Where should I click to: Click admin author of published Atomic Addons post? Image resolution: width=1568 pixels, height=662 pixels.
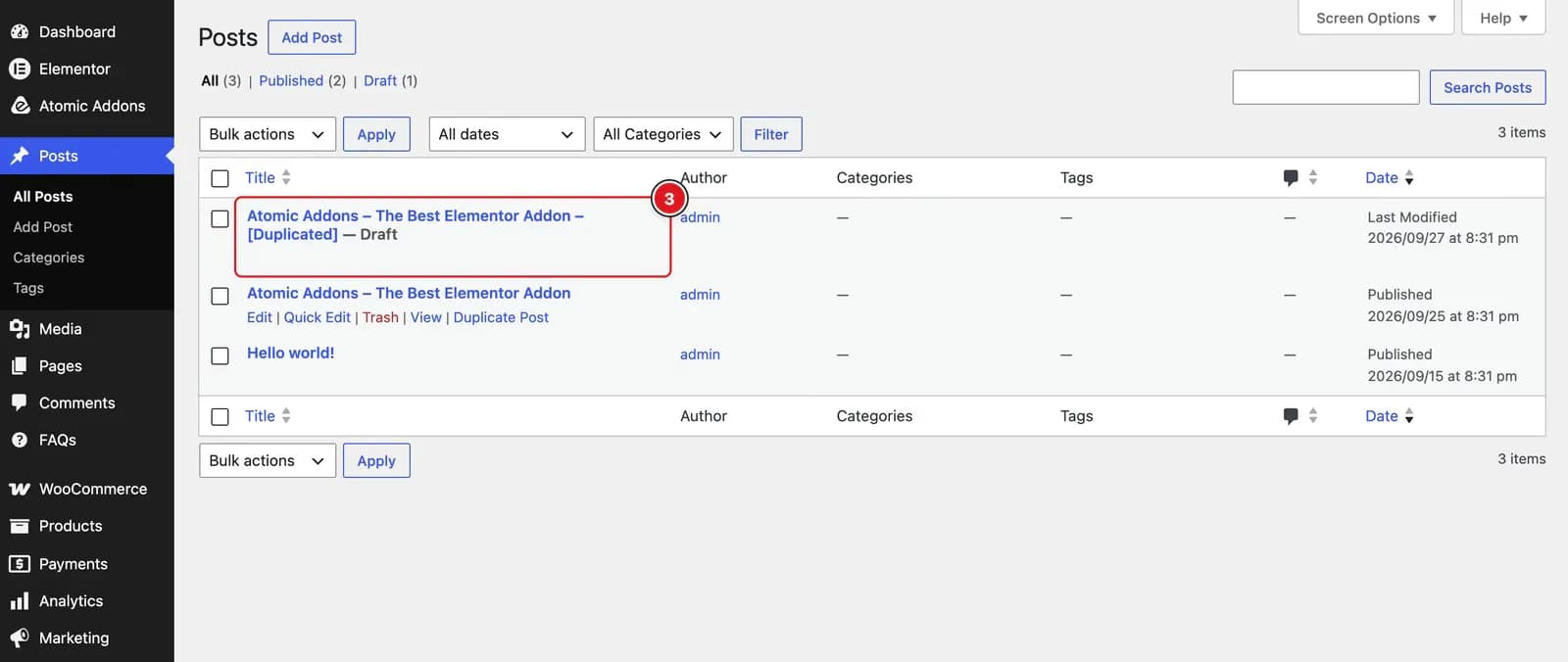pyautogui.click(x=700, y=295)
